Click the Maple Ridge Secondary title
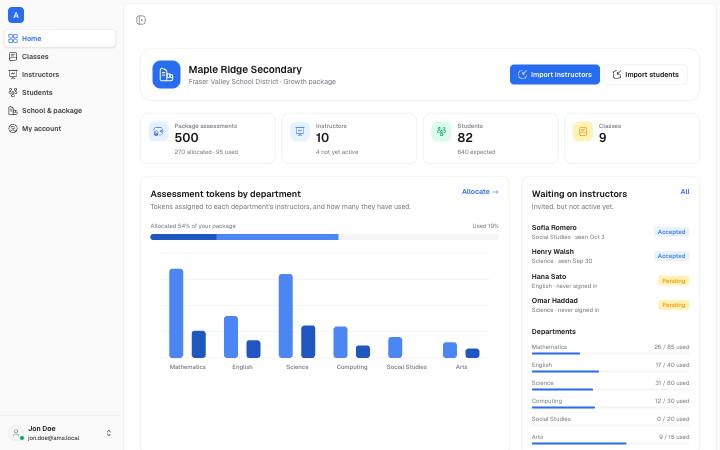 [245, 69]
